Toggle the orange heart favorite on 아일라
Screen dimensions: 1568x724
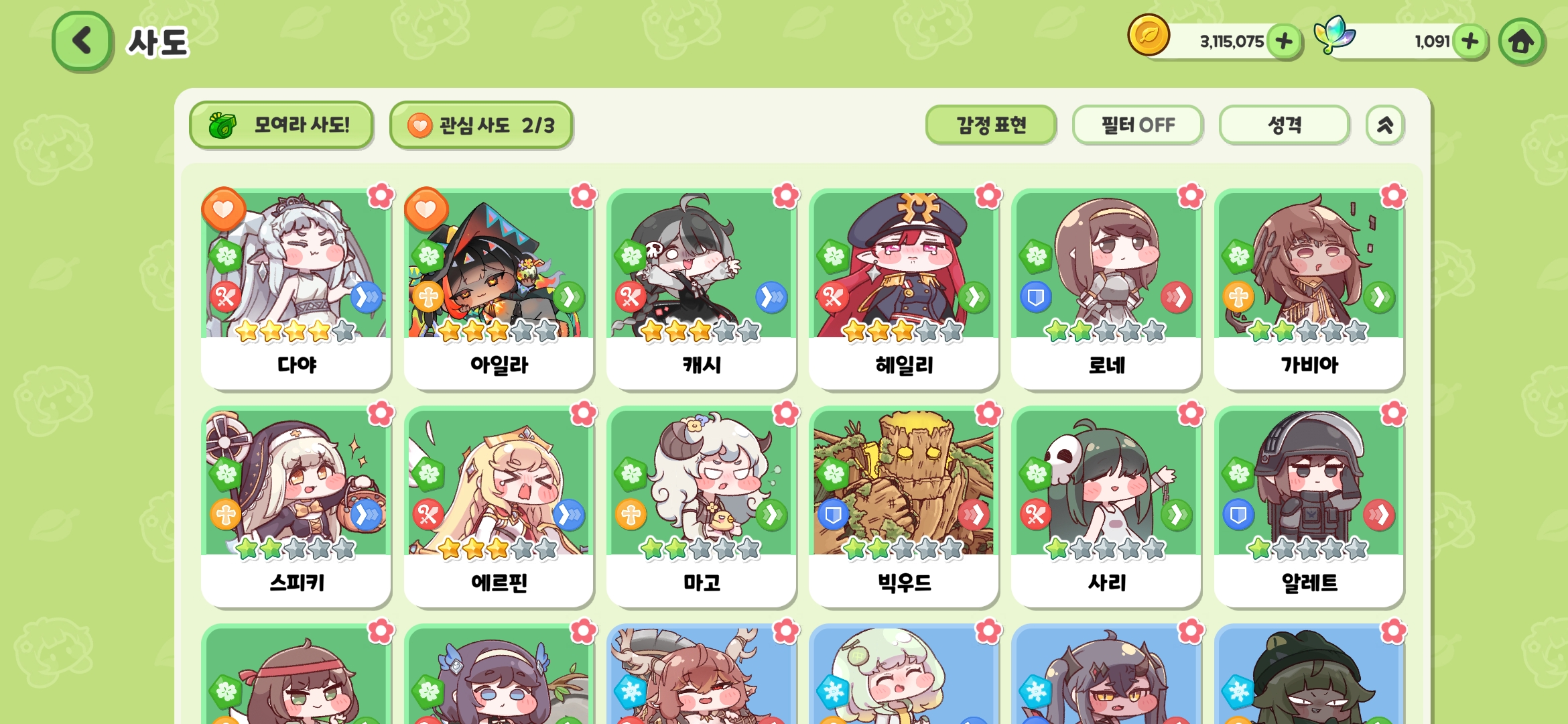point(426,209)
